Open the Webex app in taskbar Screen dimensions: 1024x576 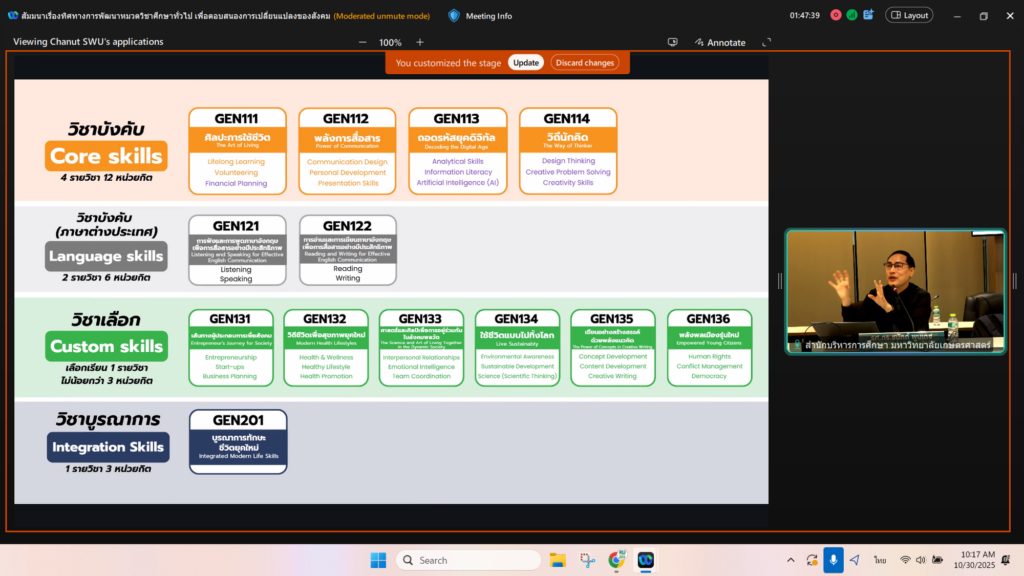(x=646, y=560)
